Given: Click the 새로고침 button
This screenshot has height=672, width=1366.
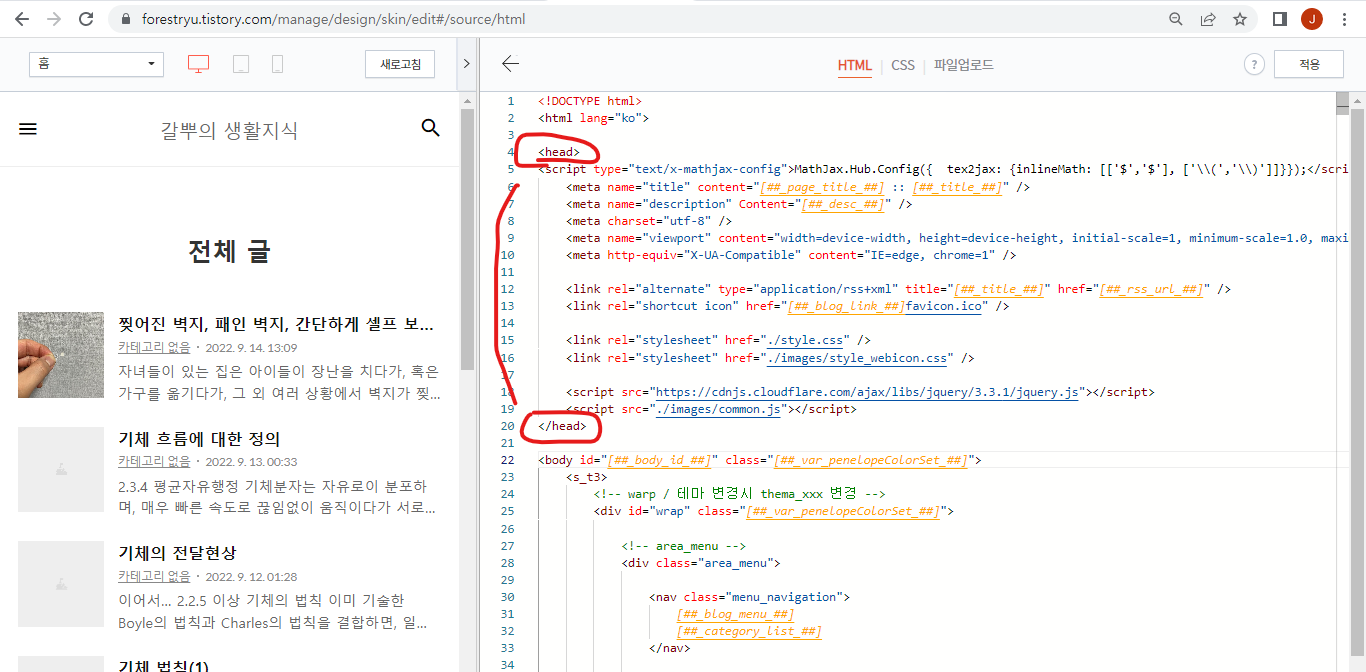Looking at the screenshot, I should pyautogui.click(x=400, y=64).
